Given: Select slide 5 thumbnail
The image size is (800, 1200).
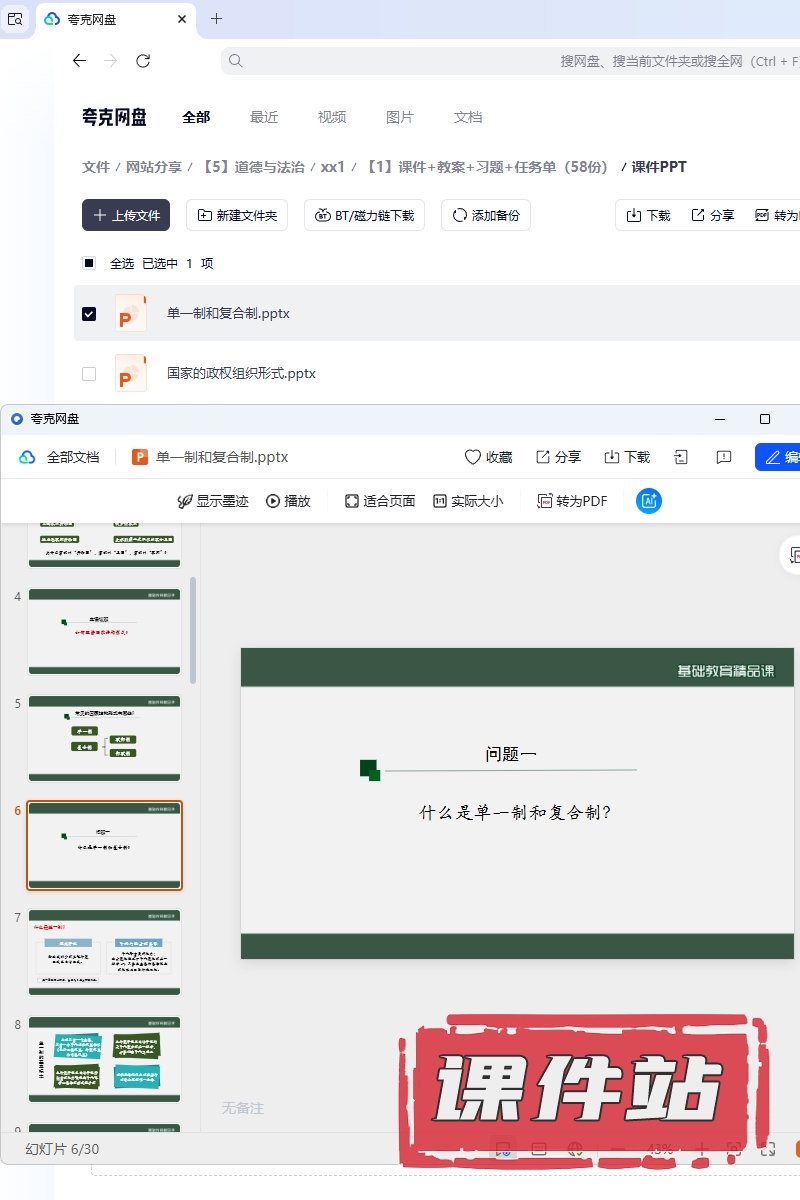Looking at the screenshot, I should point(104,738).
